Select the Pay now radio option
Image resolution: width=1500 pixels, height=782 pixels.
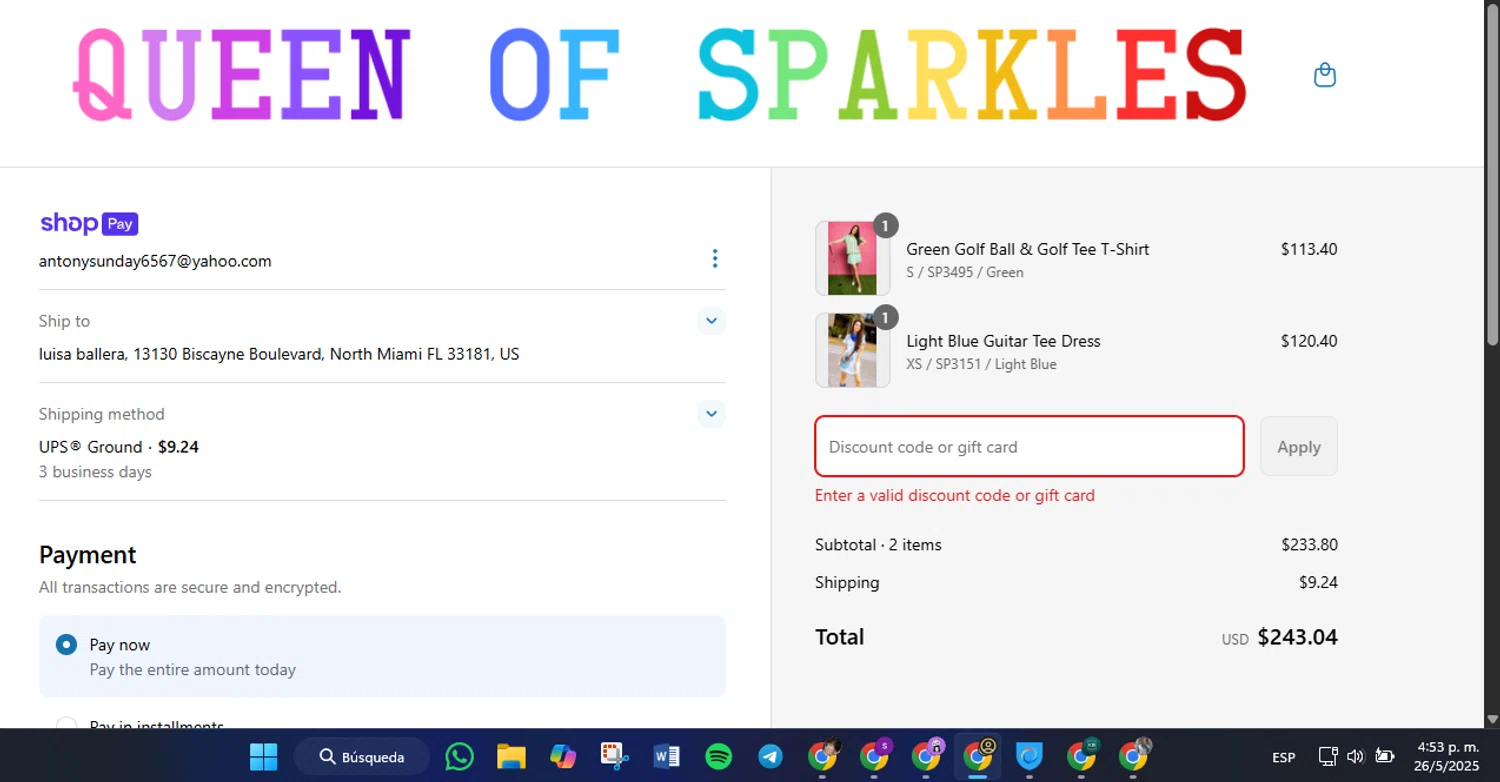click(x=66, y=645)
